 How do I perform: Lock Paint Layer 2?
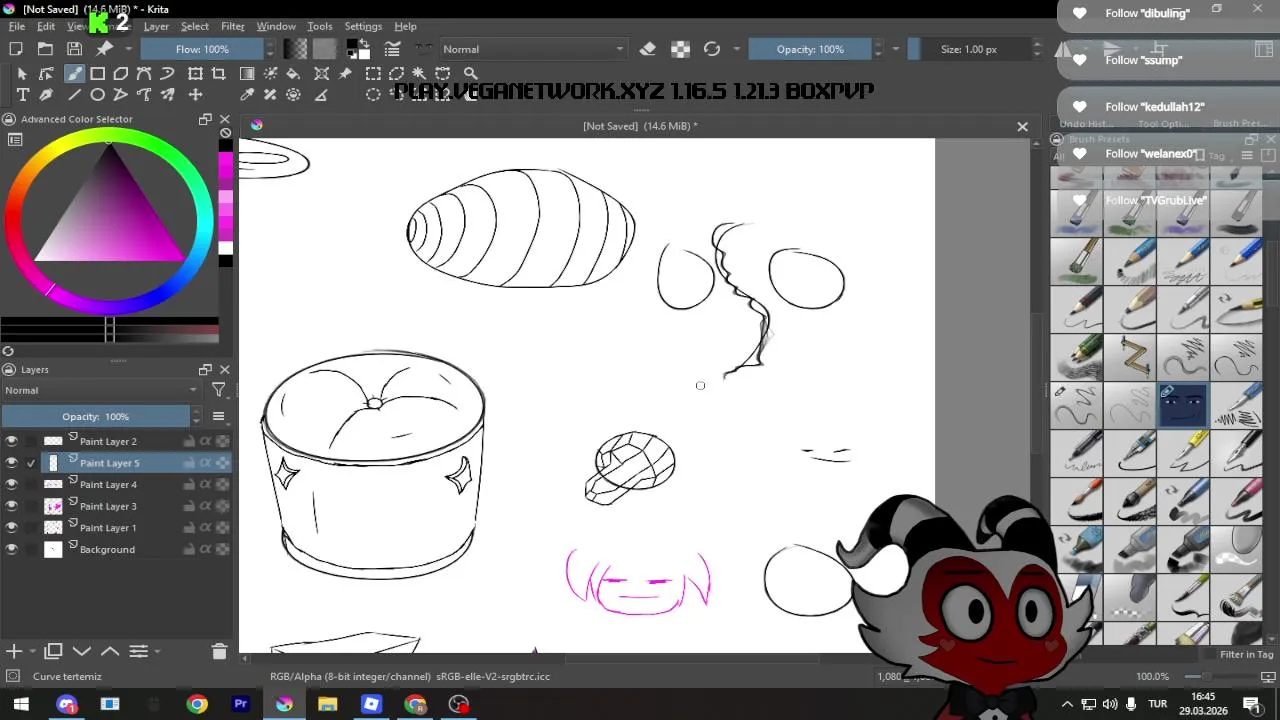(x=188, y=441)
